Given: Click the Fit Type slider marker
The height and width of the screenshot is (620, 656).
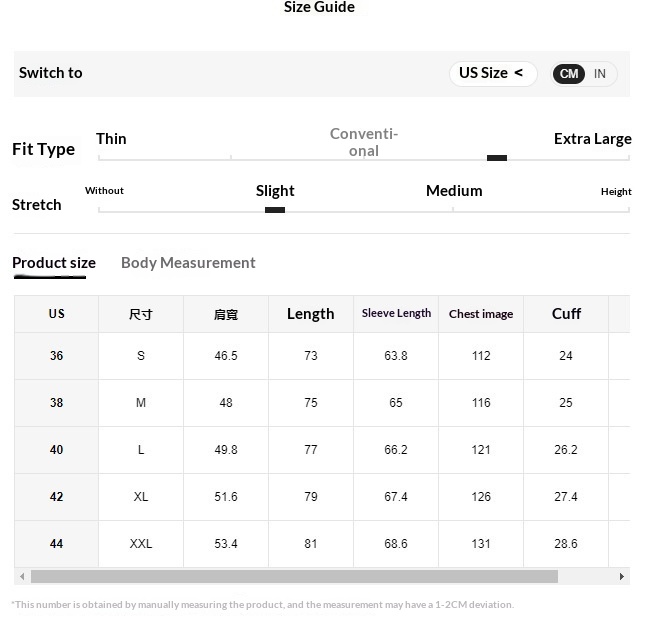Looking at the screenshot, I should tap(497, 158).
